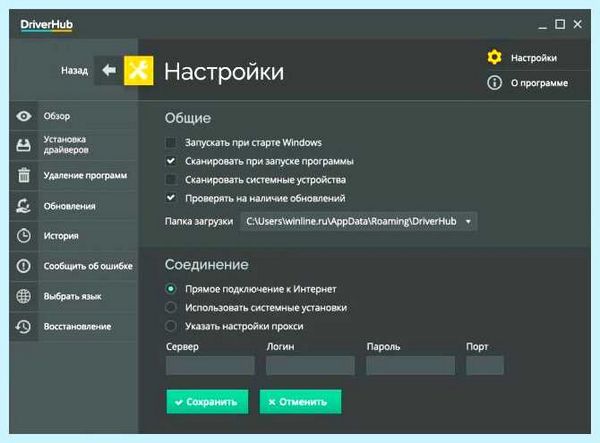Click the Порт input field
600x443 pixels.
pos(485,365)
